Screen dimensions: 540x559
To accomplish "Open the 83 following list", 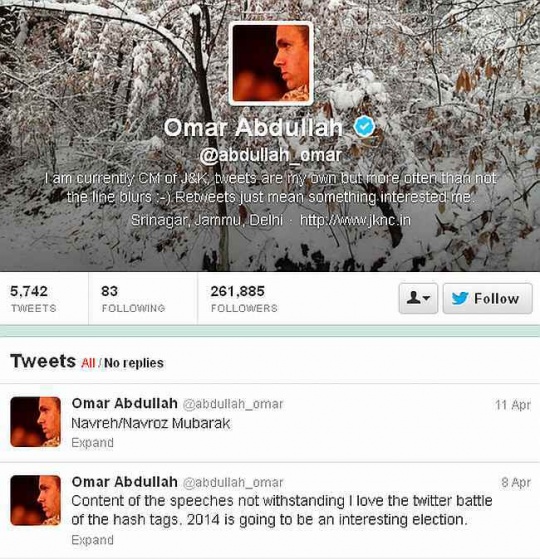I will (x=133, y=298).
